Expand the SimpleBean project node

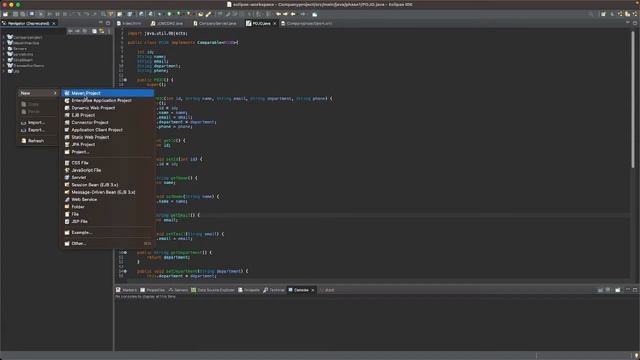point(4,60)
